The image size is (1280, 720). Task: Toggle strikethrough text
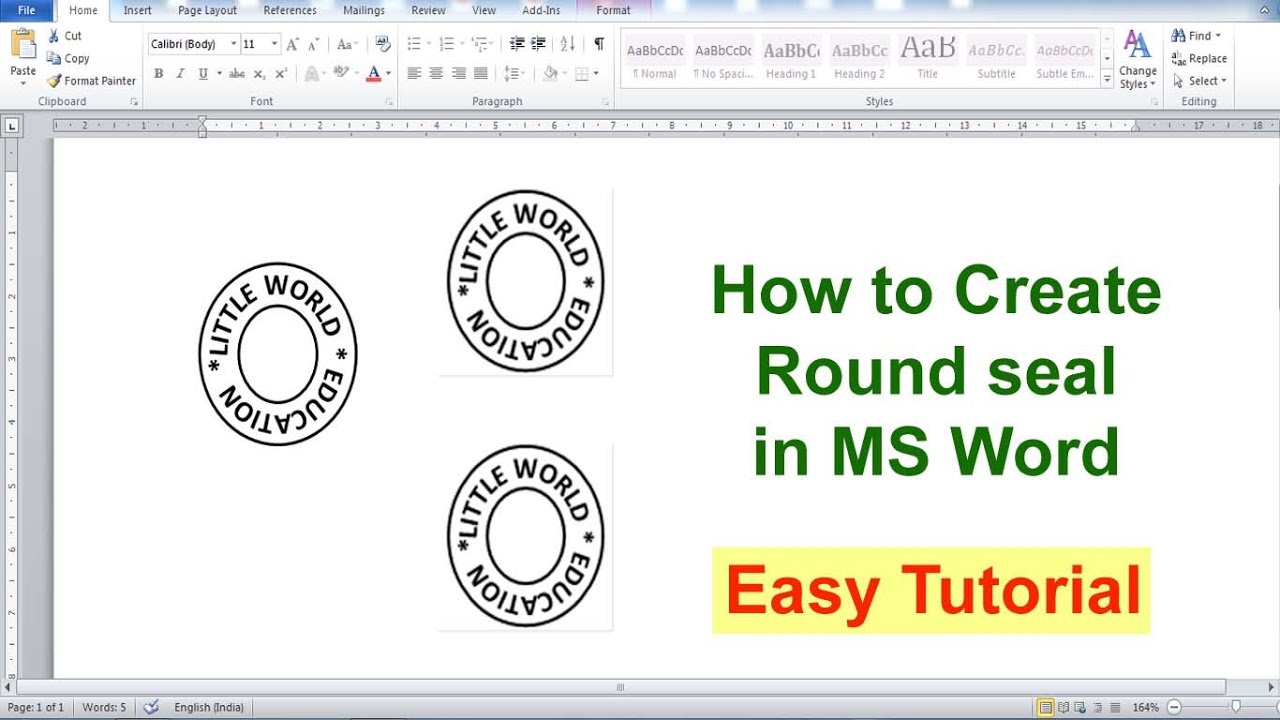(237, 73)
